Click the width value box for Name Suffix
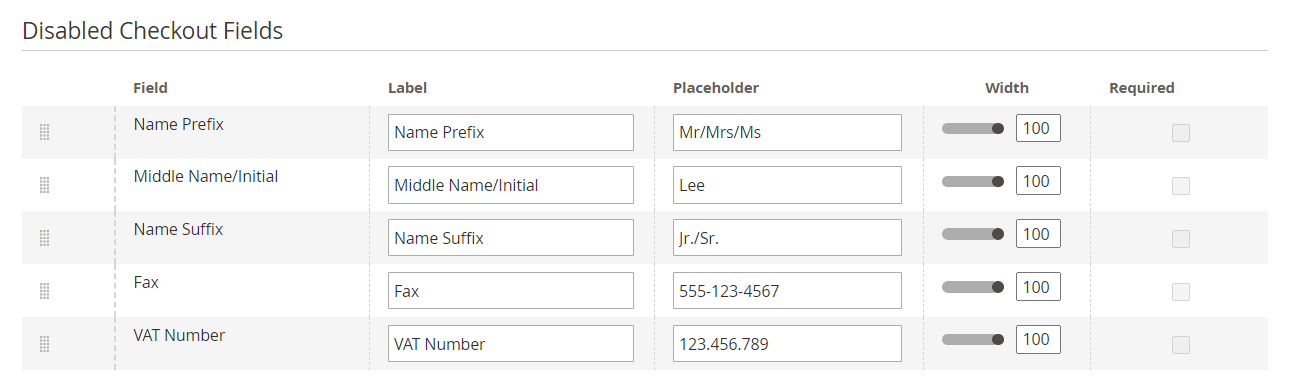 (1038, 234)
